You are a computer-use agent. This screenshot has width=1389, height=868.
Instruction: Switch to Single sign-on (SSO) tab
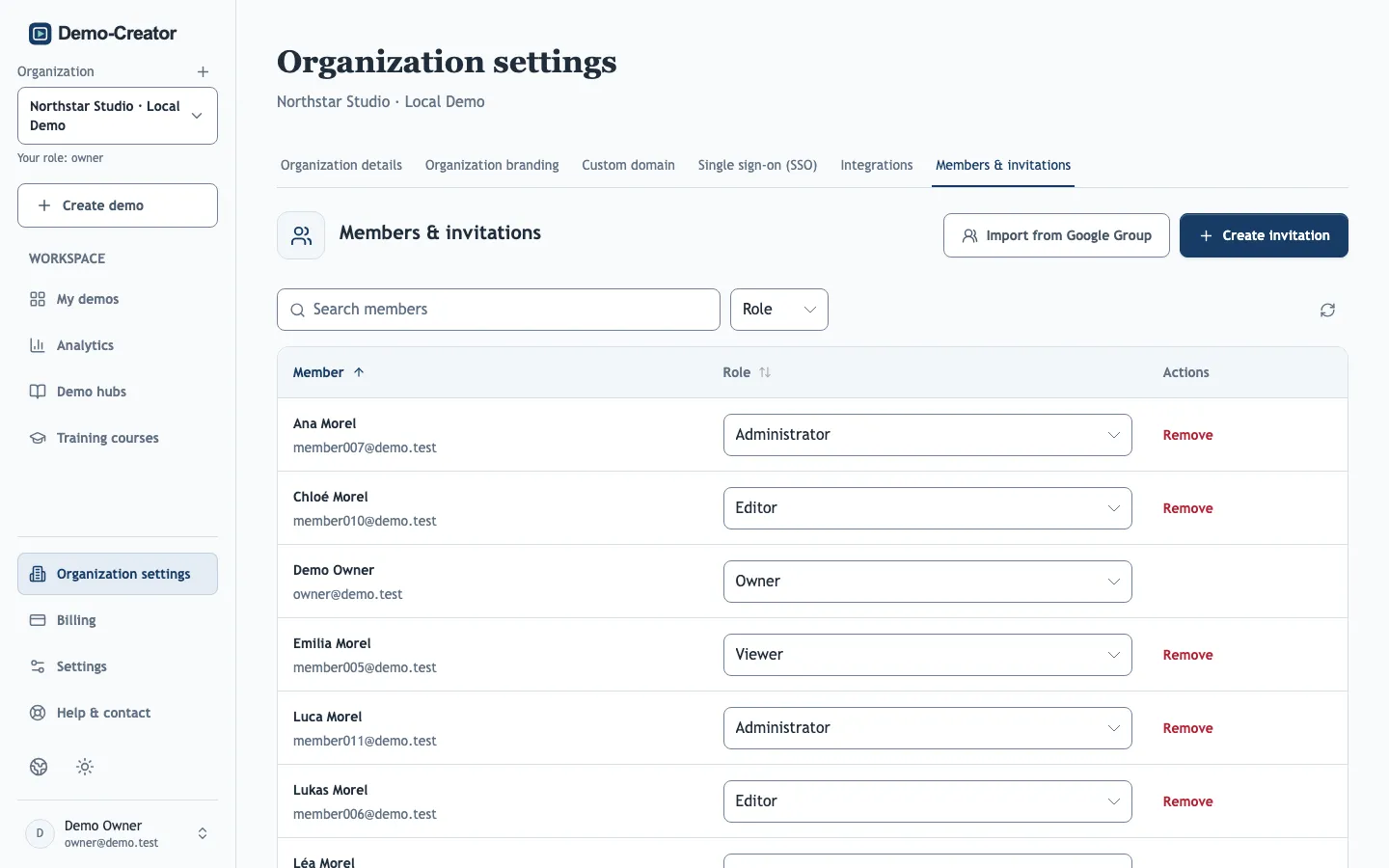(x=757, y=165)
